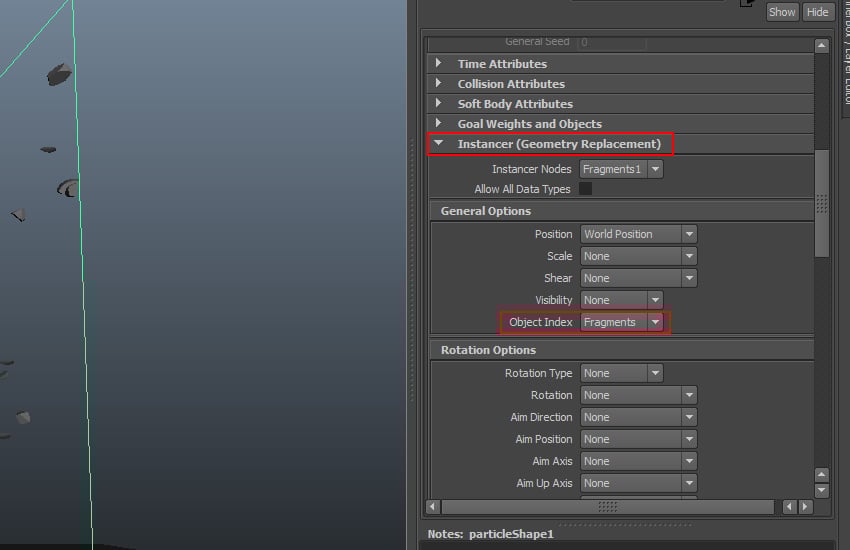The height and width of the screenshot is (550, 850).
Task: Collapse Instancer (Geometry Replacement) section
Action: pos(439,144)
